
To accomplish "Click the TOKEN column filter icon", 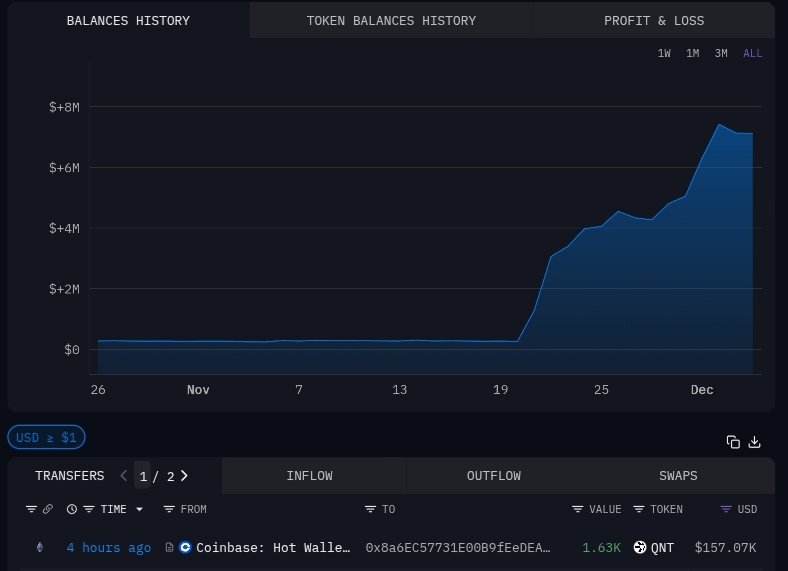I will (x=639, y=509).
